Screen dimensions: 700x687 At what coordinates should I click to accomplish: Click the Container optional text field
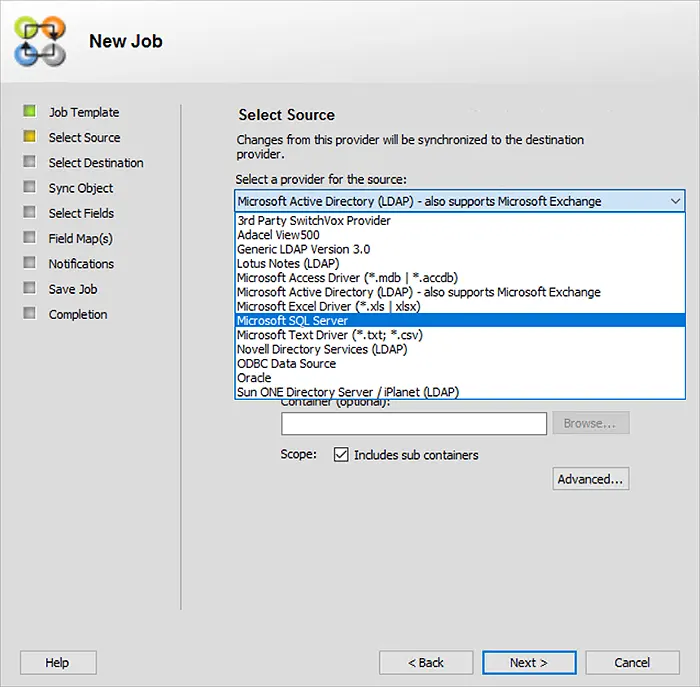click(414, 424)
